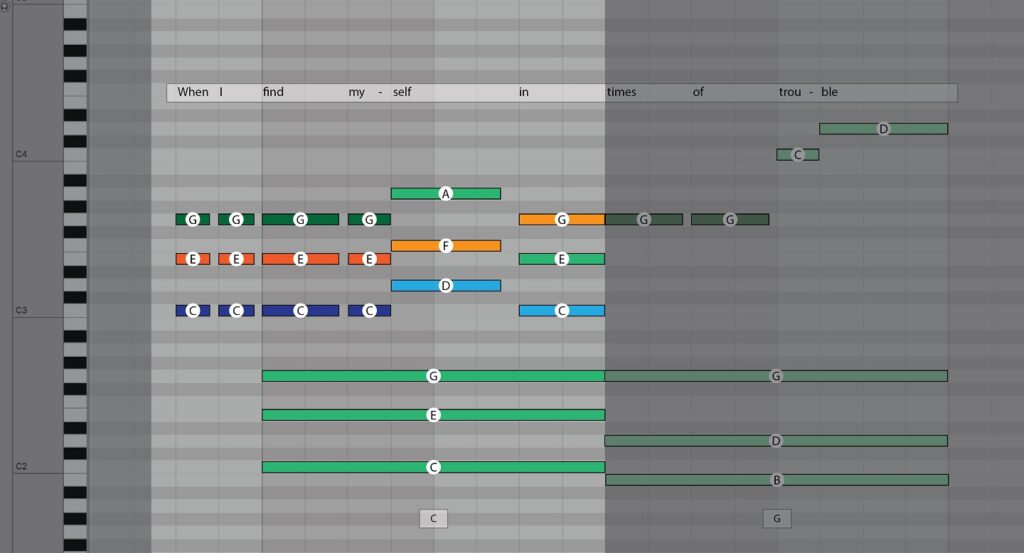
Task: Select the navy C note under "find"
Action: 300,311
